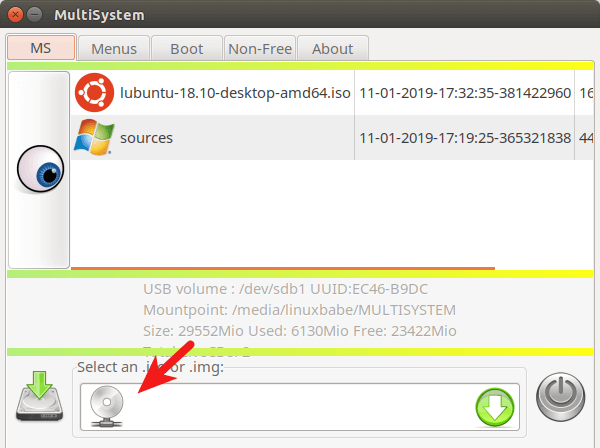
Task: Switch to the MS tab
Action: 40,48
